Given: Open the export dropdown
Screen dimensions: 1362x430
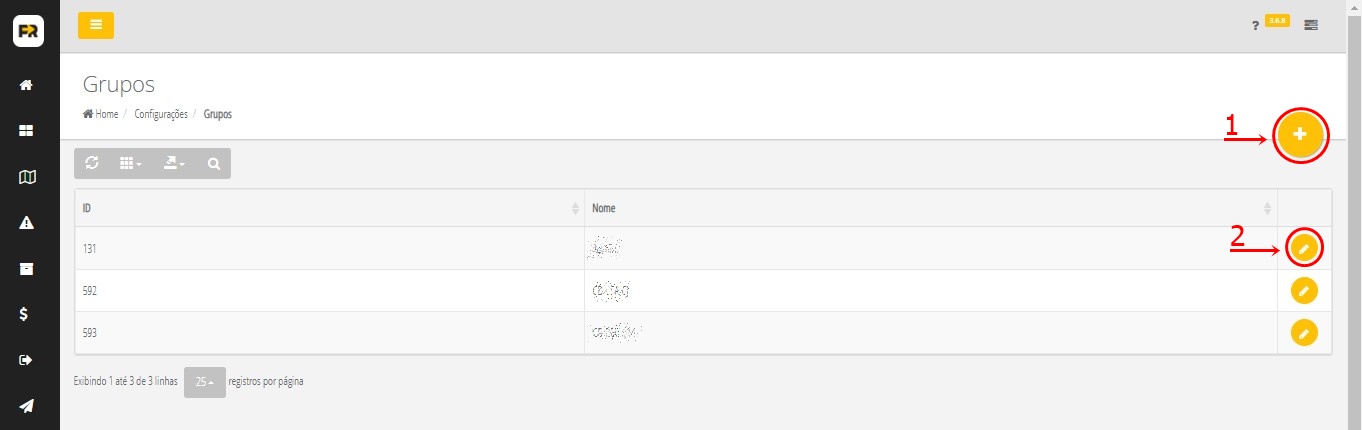Looking at the screenshot, I should pos(174,163).
